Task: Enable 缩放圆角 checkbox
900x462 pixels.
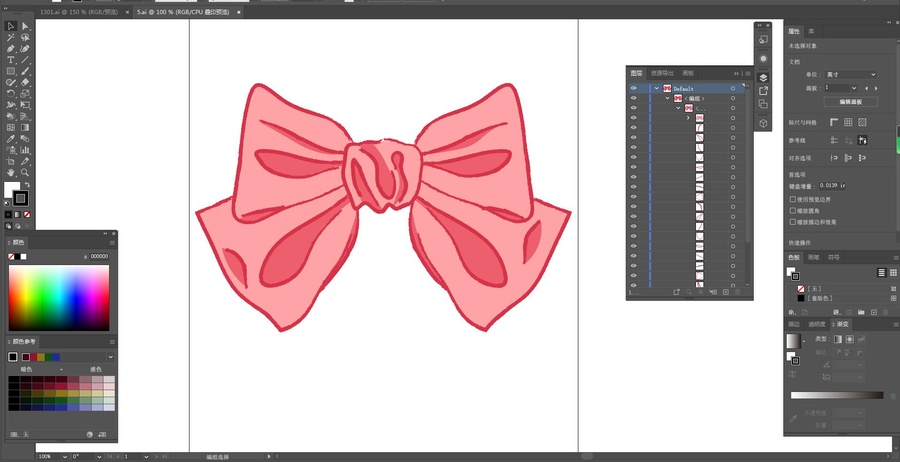Action: pos(793,211)
